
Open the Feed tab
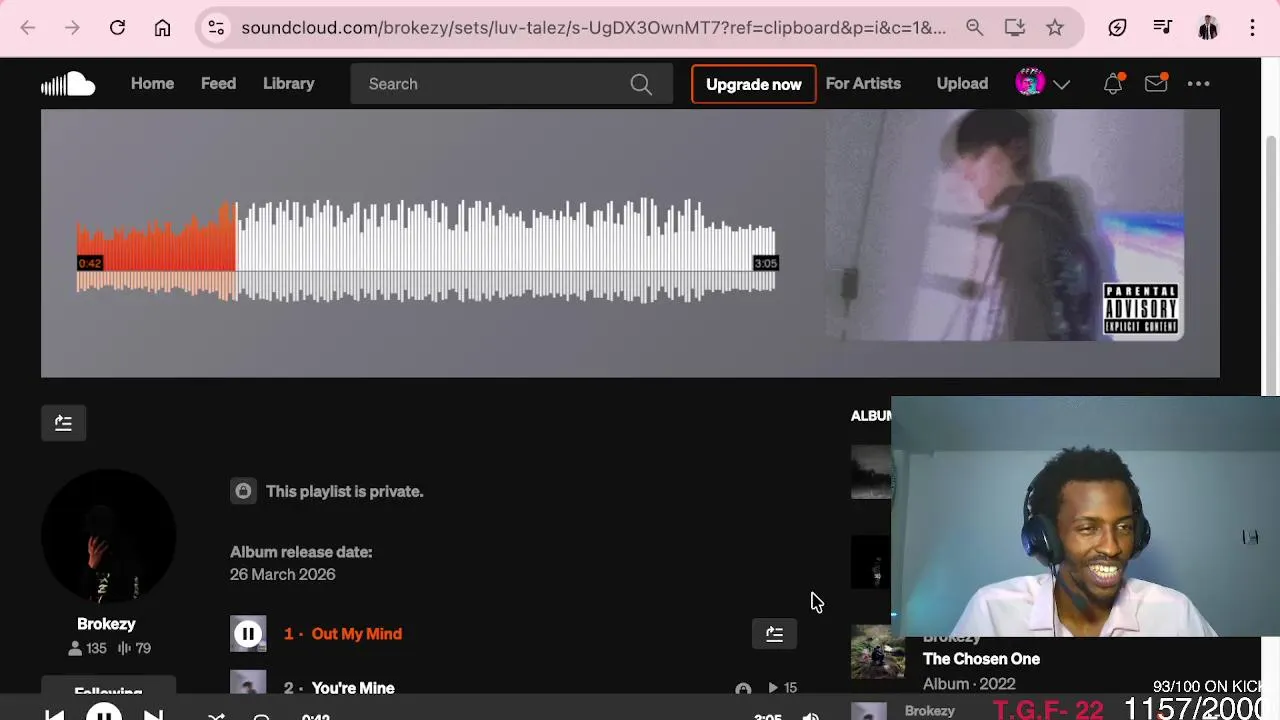tap(218, 84)
